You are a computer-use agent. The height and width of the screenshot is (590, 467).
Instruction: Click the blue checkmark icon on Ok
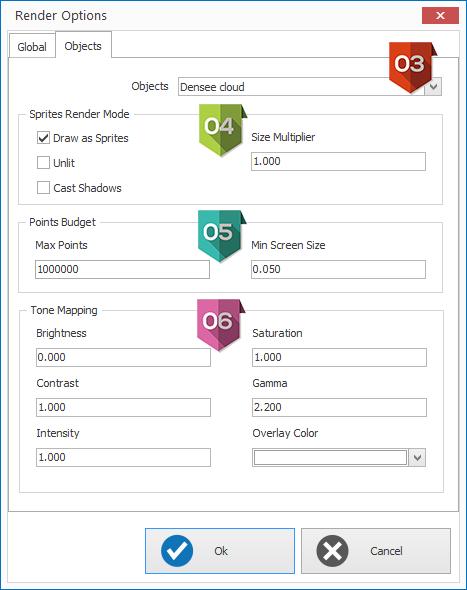[177, 550]
